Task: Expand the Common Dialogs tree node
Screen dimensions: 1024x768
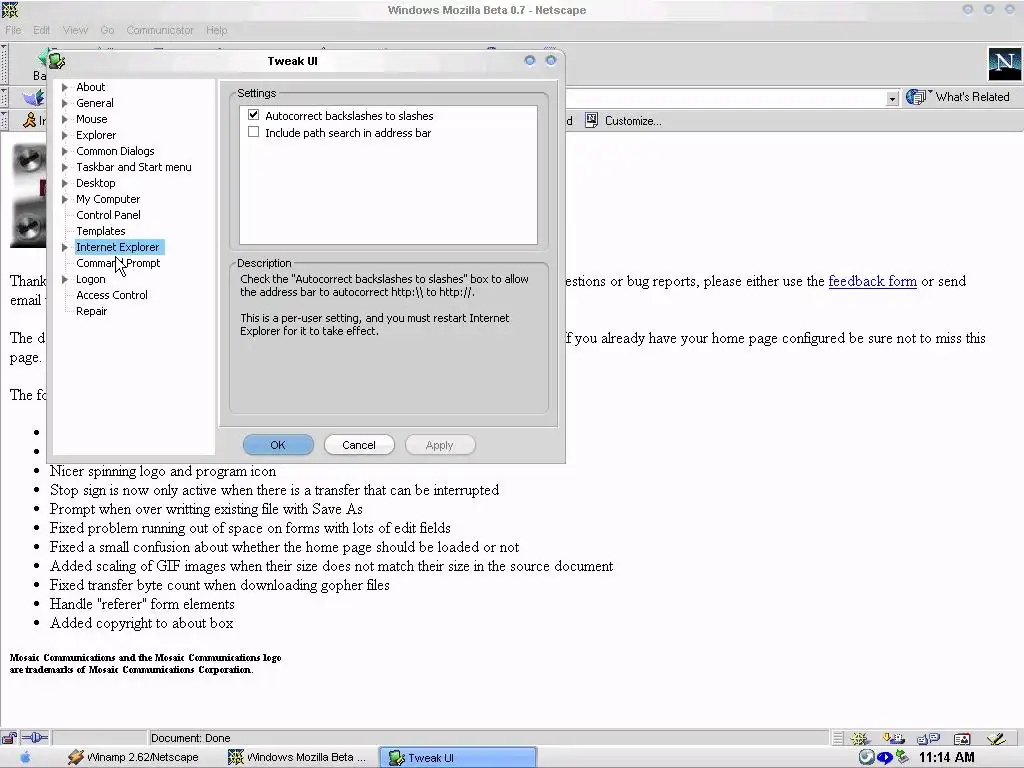Action: point(65,151)
